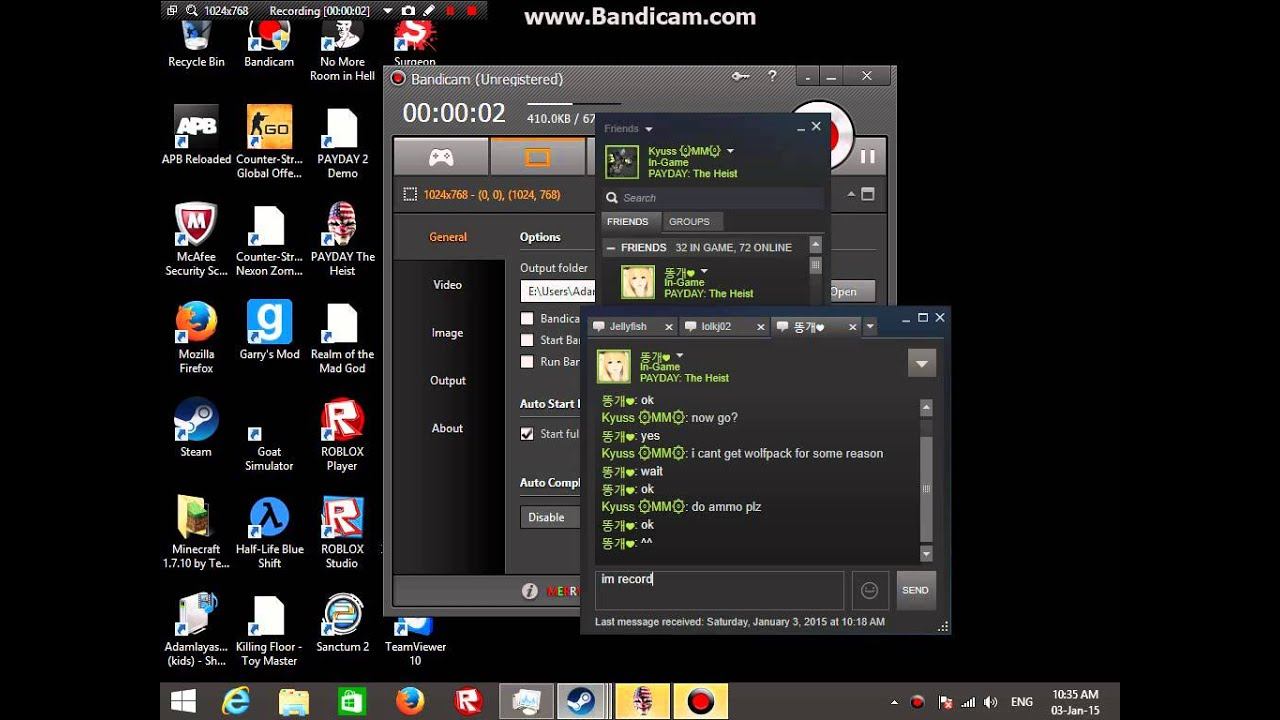Viewport: 1280px width, 720px height.
Task: Uncheck the 'Start ful...' Auto Start checkbox
Action: pyautogui.click(x=527, y=434)
